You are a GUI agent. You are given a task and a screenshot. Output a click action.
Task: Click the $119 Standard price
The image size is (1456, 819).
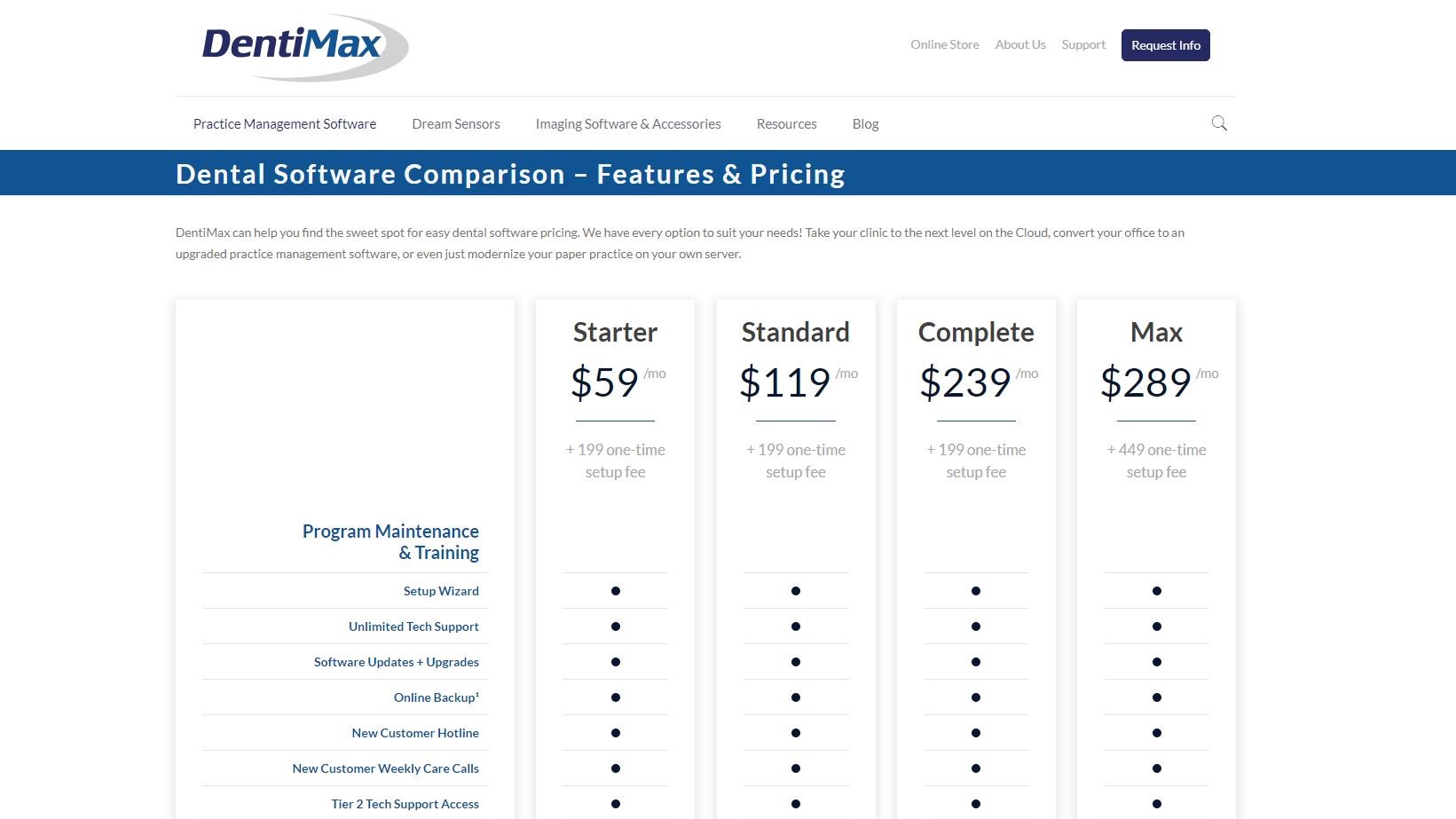tap(785, 382)
